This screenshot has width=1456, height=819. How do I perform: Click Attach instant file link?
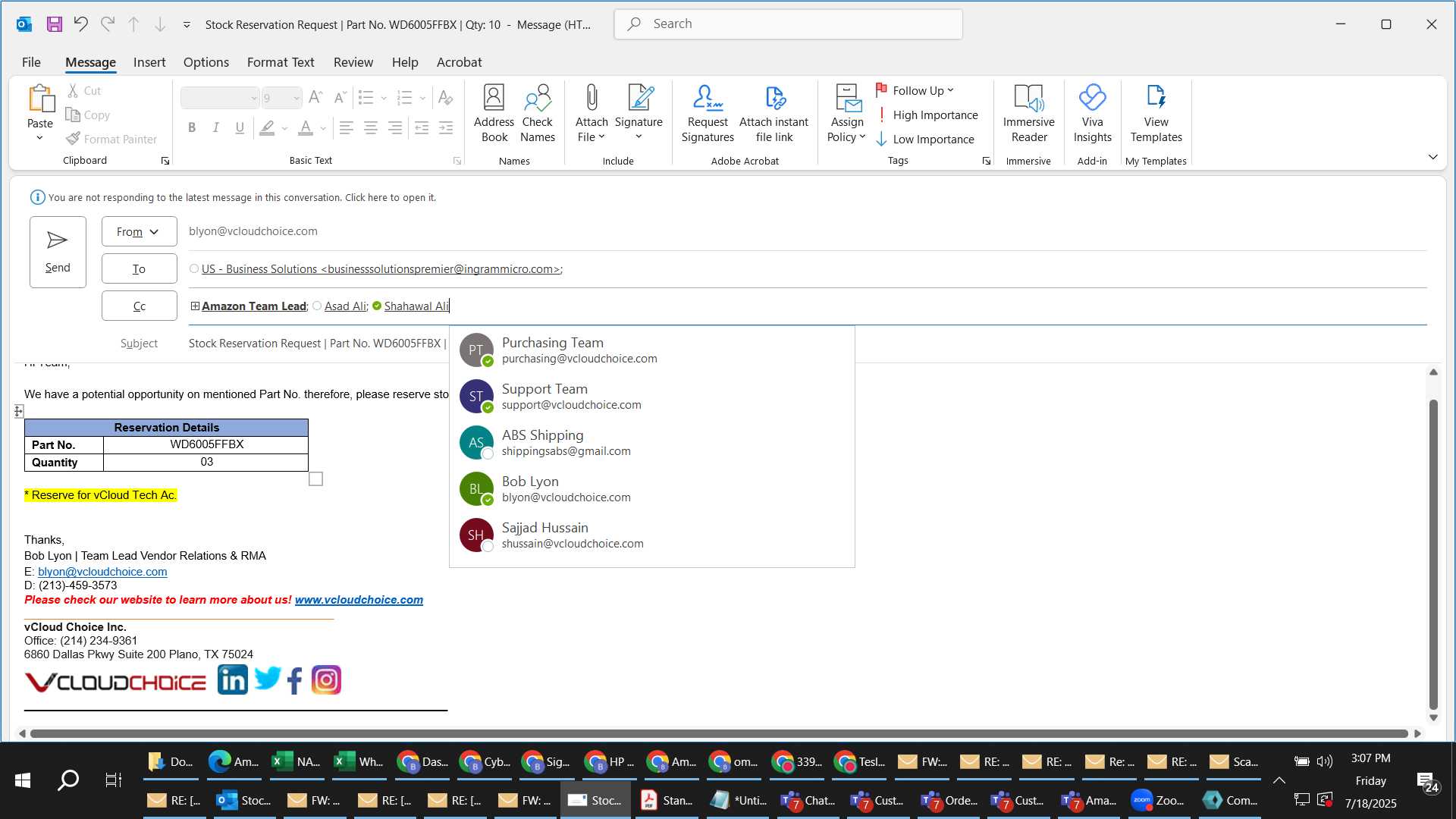click(x=773, y=114)
